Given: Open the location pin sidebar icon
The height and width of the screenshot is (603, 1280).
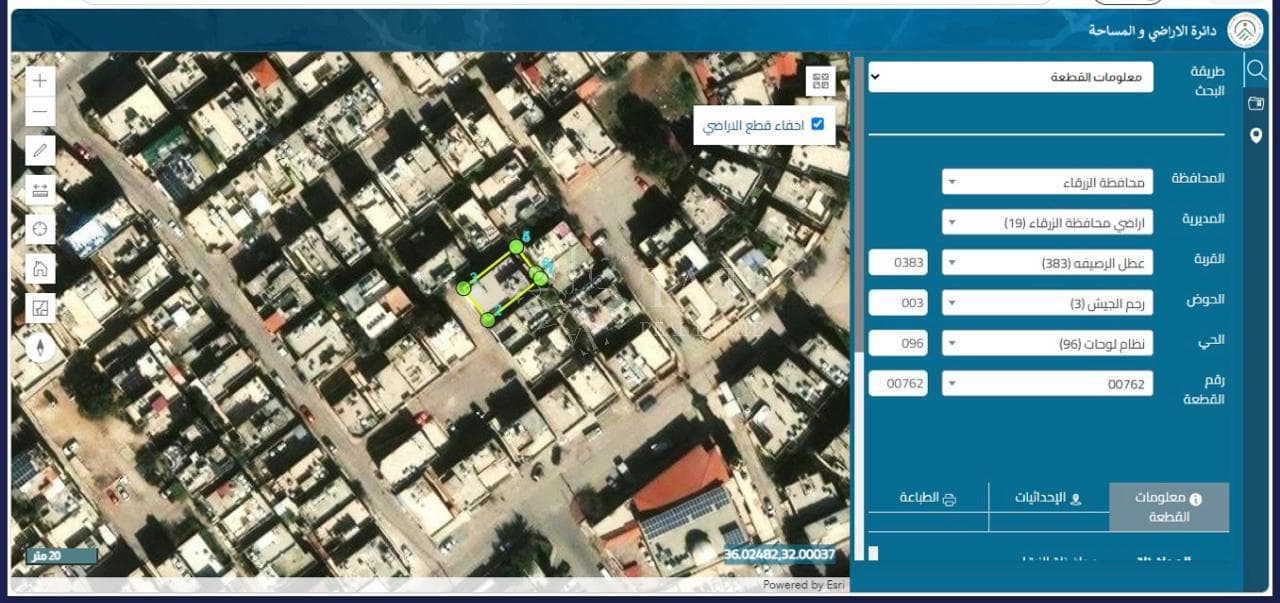Looking at the screenshot, I should pos(1256,136).
